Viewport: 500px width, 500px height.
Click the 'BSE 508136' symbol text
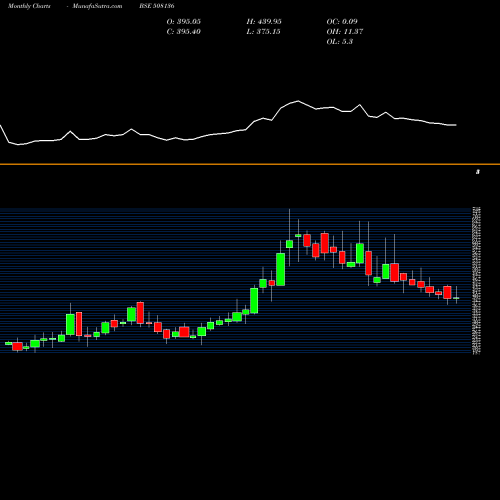tap(157, 6)
